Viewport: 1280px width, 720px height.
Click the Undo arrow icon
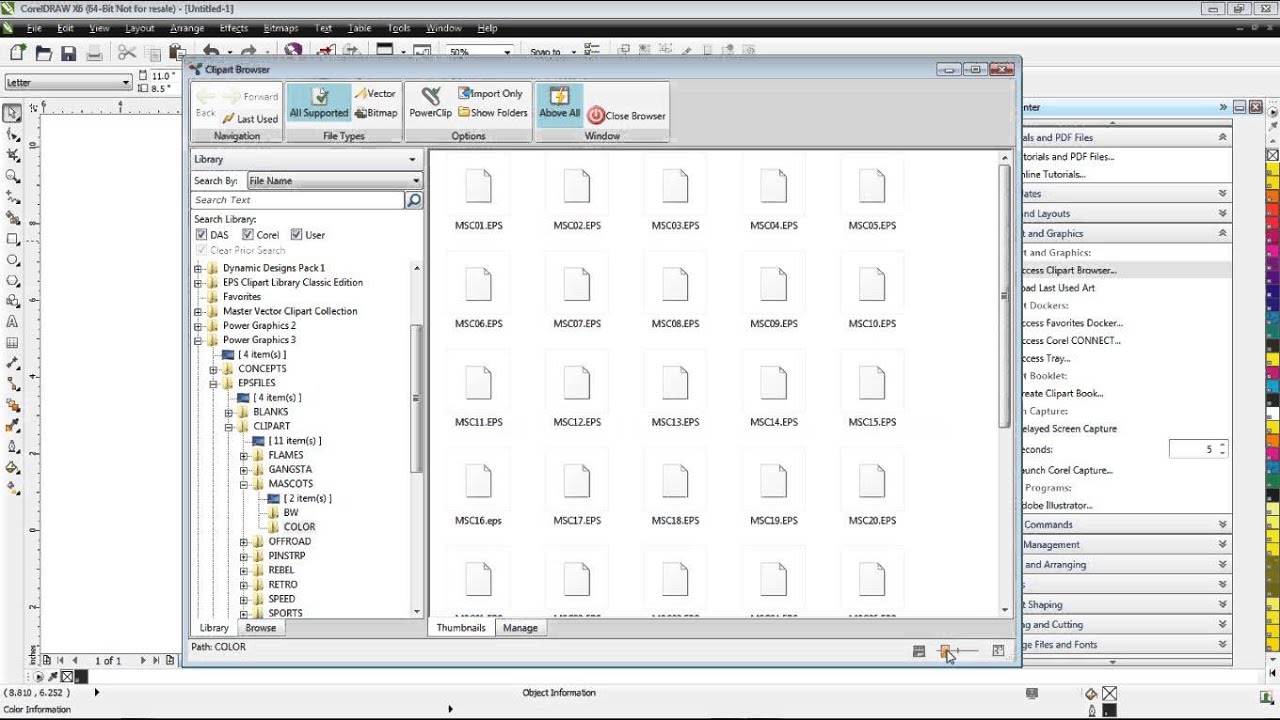pyautogui.click(x=210, y=53)
